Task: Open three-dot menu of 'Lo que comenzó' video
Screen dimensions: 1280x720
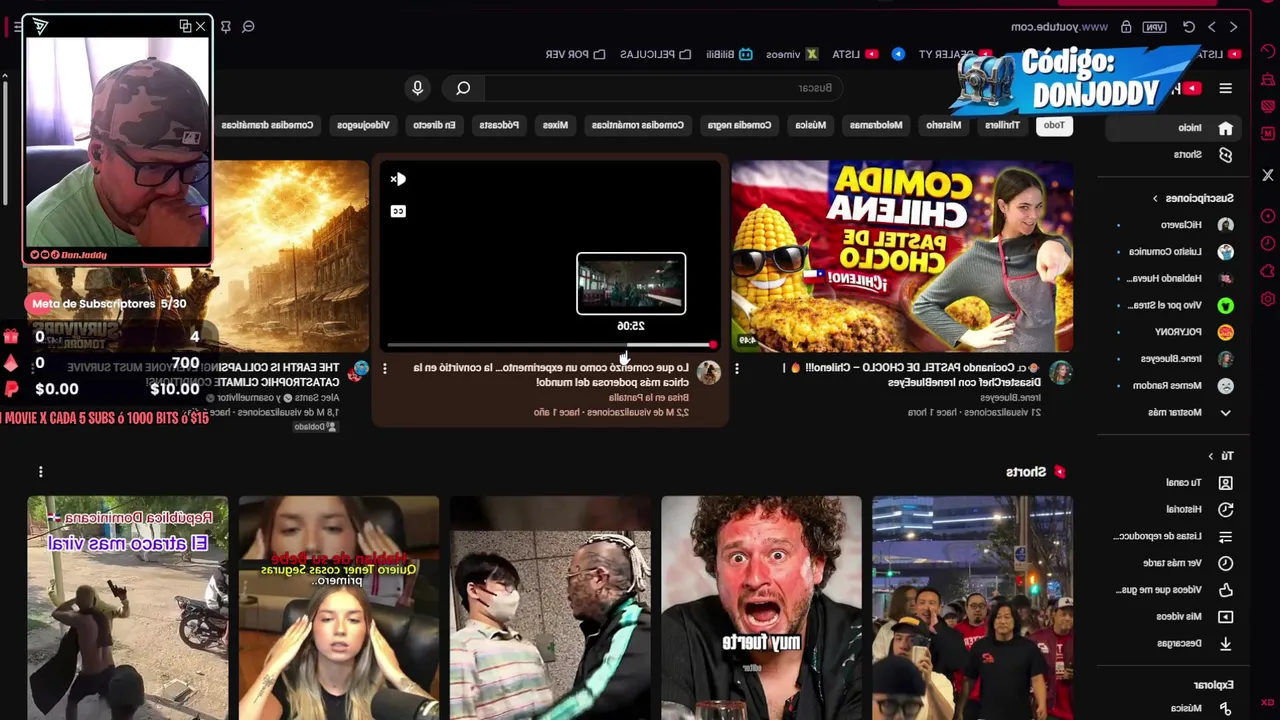Action: click(x=384, y=369)
